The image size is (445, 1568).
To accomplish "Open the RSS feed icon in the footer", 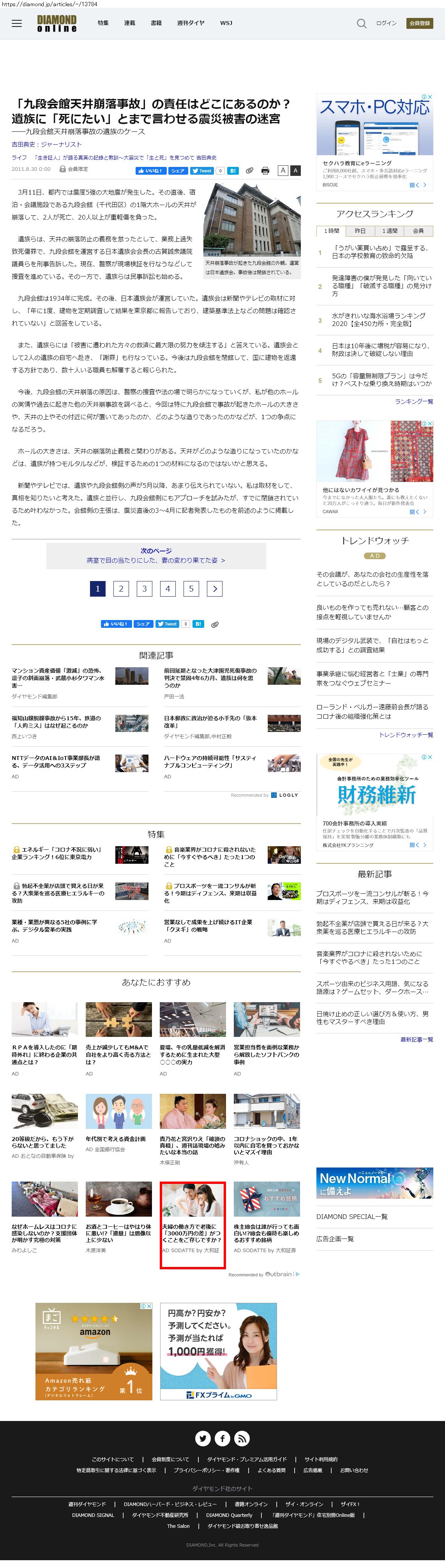I will 242,1439.
